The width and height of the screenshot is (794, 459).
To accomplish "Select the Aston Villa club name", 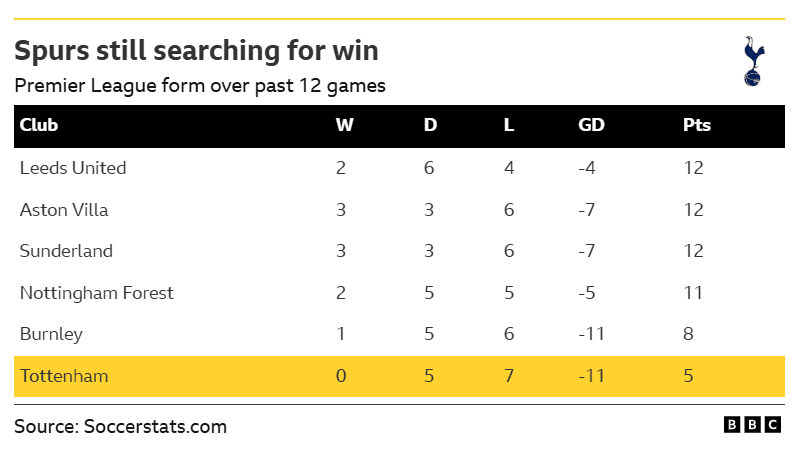I will pyautogui.click(x=64, y=210).
